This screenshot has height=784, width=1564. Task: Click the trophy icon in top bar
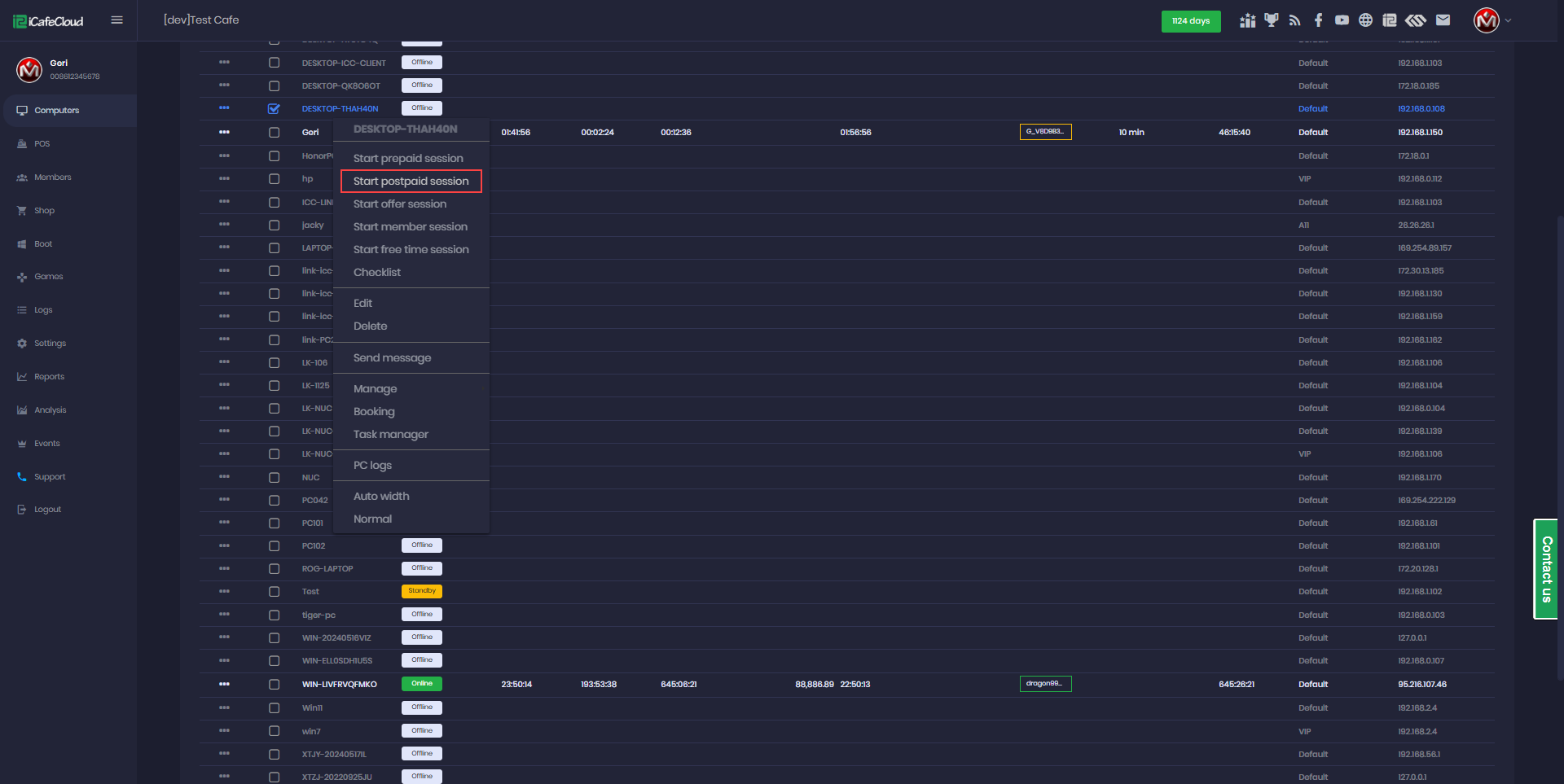(1271, 20)
